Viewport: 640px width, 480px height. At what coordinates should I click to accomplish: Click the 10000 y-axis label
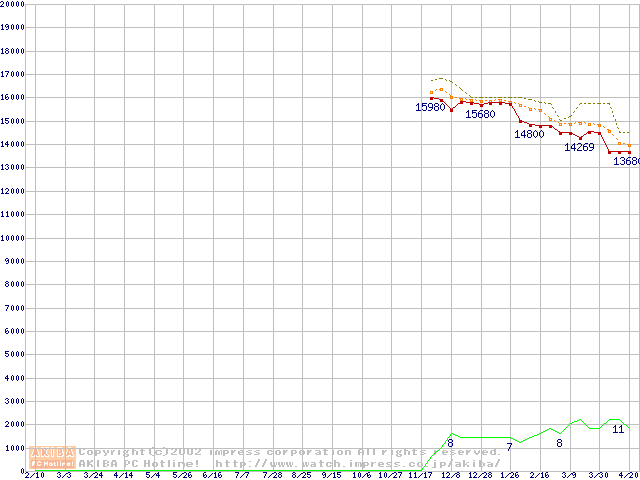pyautogui.click(x=12, y=238)
